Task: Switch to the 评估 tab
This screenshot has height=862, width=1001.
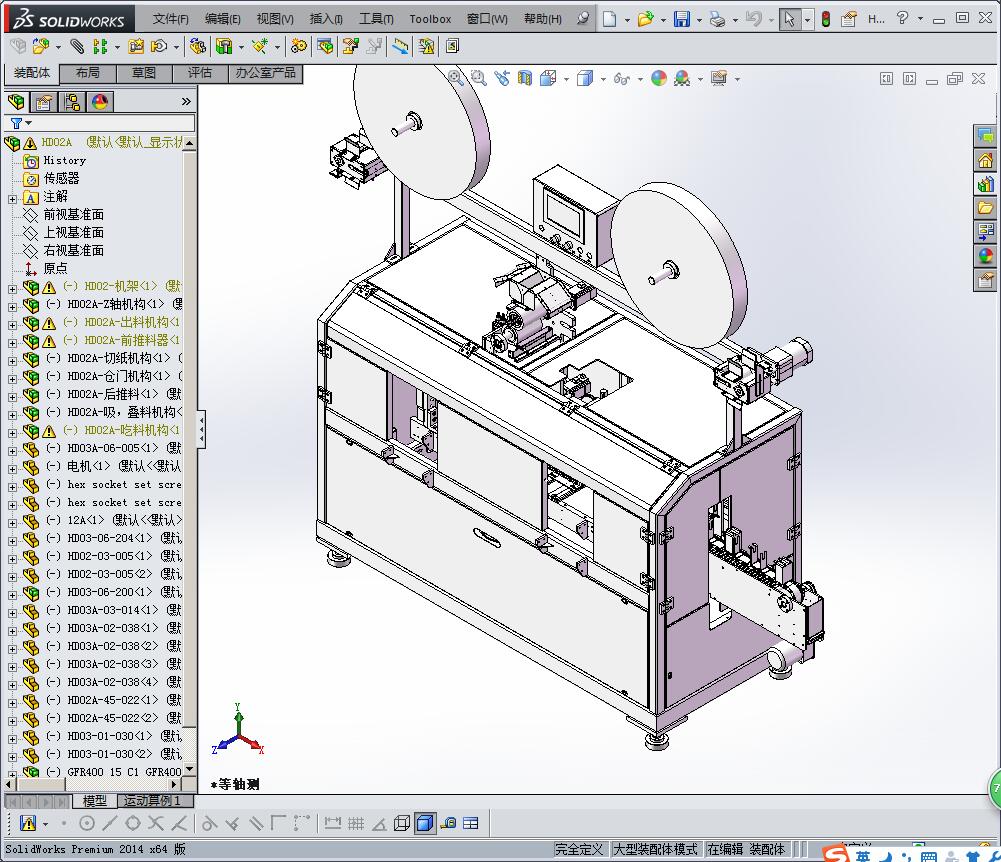Action: click(200, 73)
